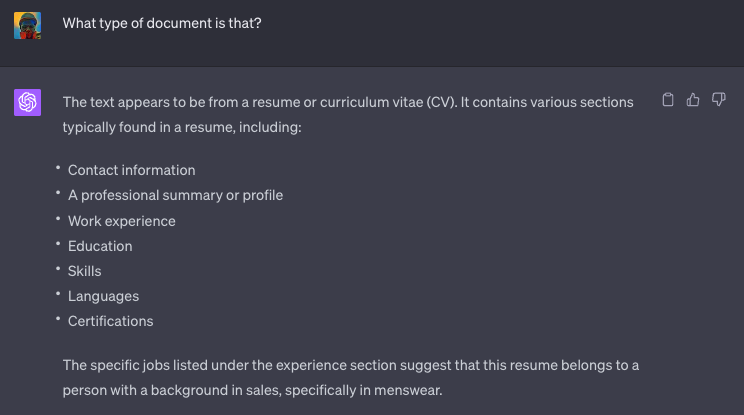
Task: Click 'A professional summary or profile' item
Action: coord(175,195)
